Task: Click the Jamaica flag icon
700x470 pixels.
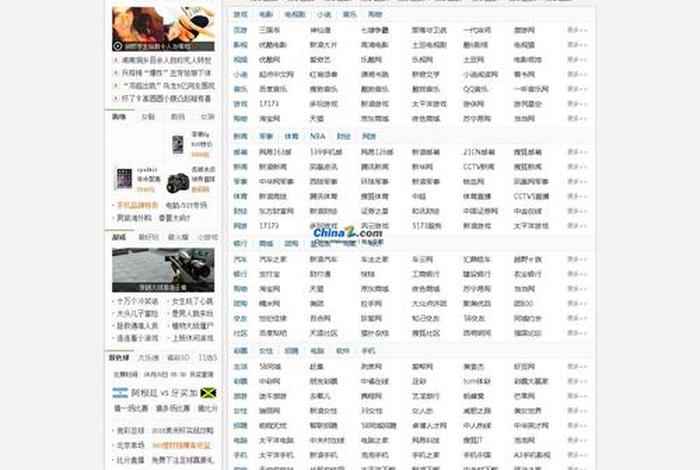Action: coord(208,393)
